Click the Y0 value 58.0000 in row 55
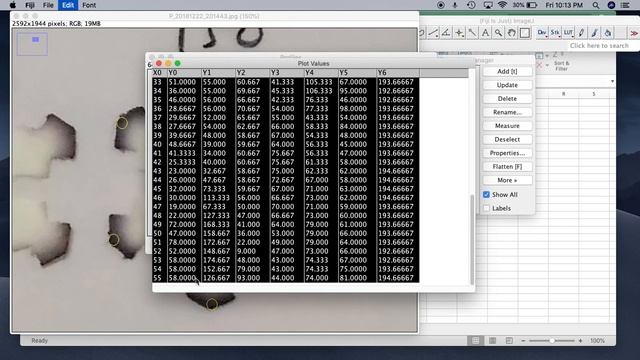Viewport: 640px width, 360px height. tap(182, 278)
